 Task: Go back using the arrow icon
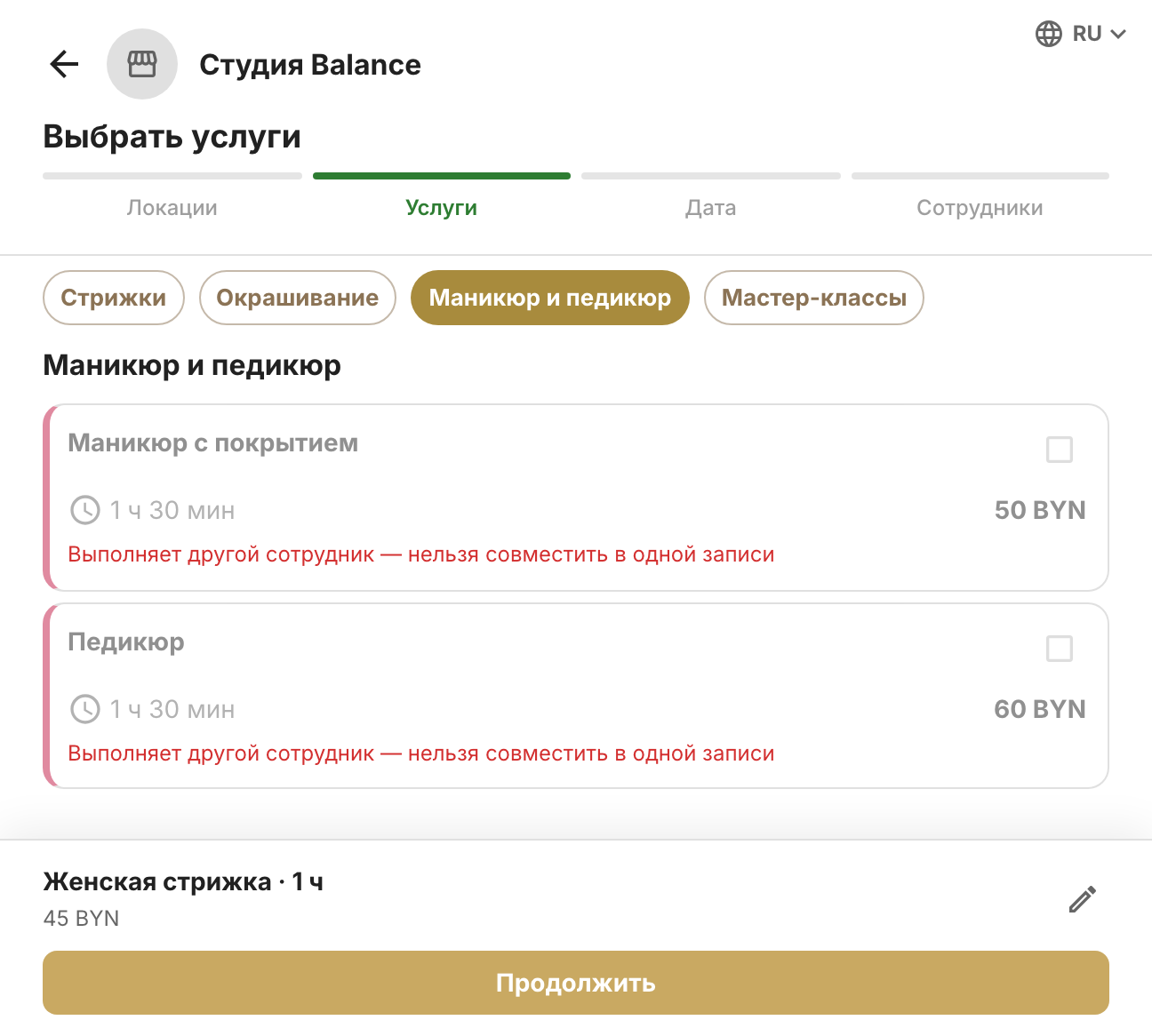coord(64,64)
